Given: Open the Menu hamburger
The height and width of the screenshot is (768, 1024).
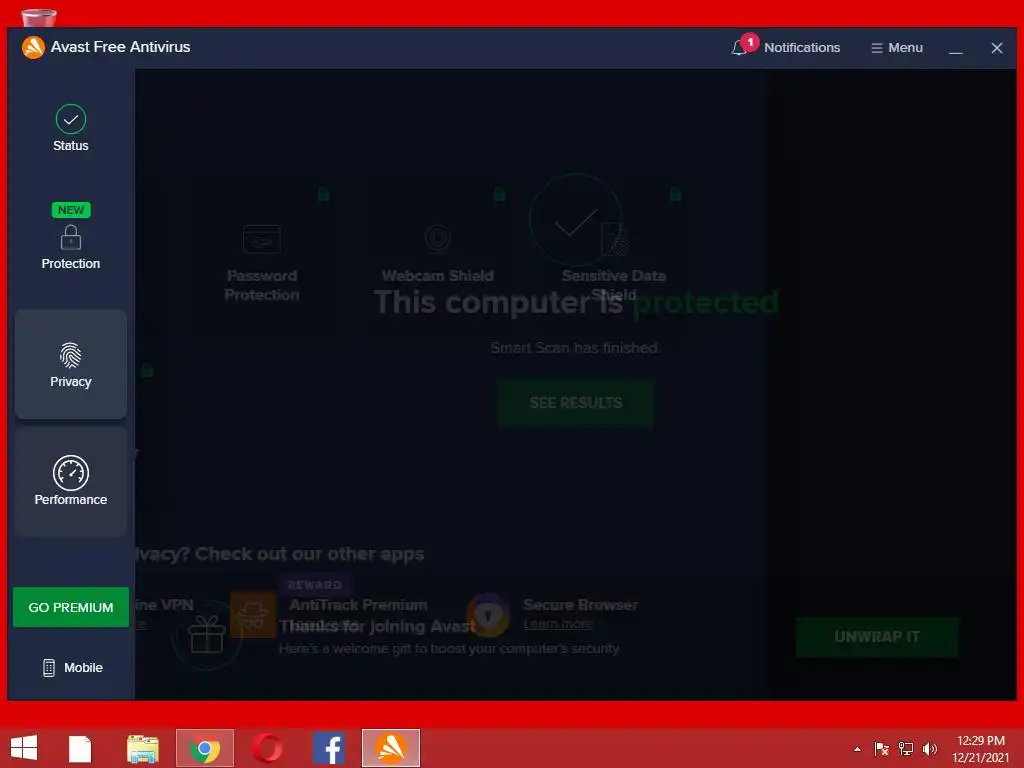Looking at the screenshot, I should coord(897,48).
